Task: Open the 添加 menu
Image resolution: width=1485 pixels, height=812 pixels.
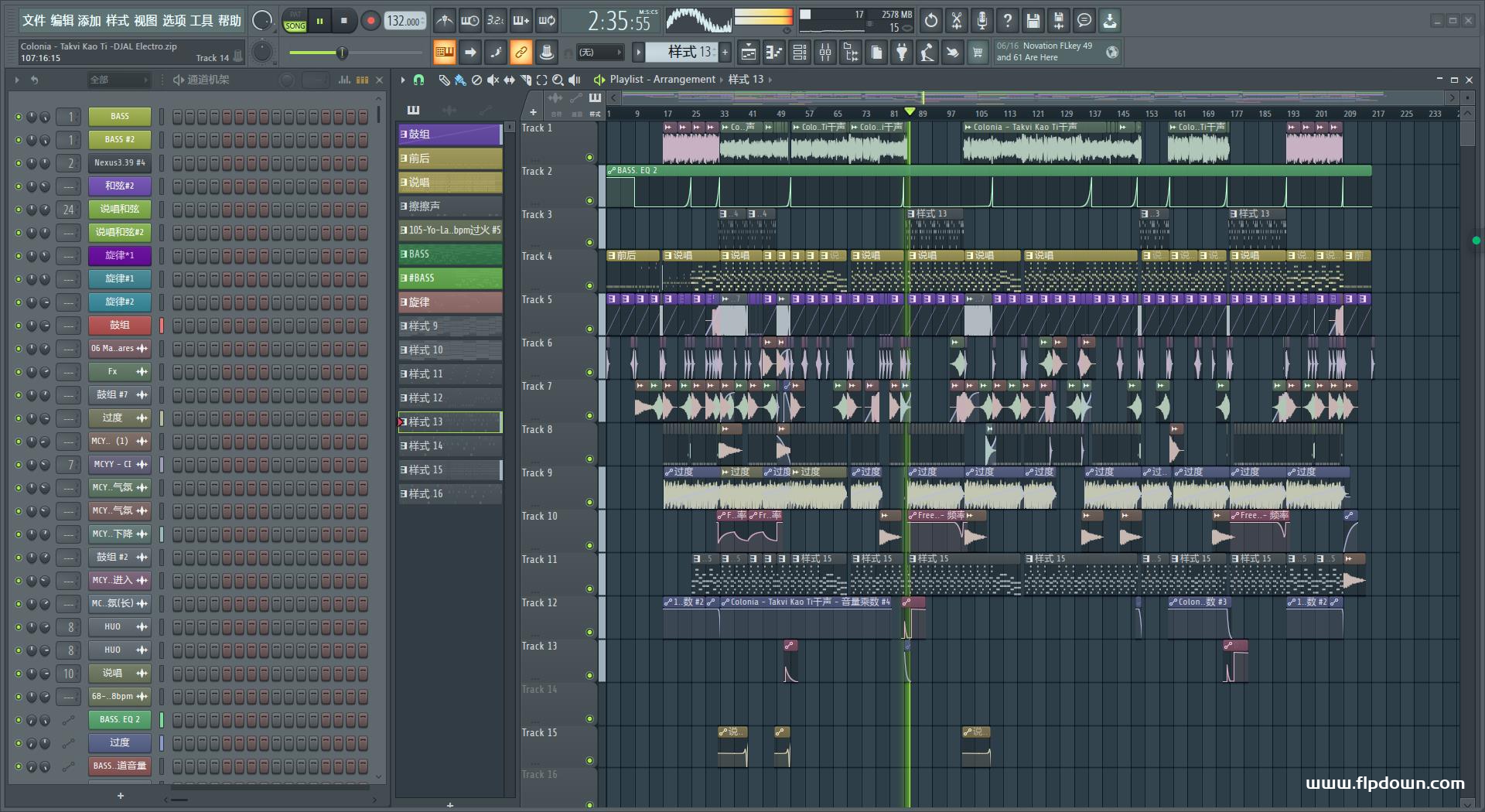Action: pos(90,21)
